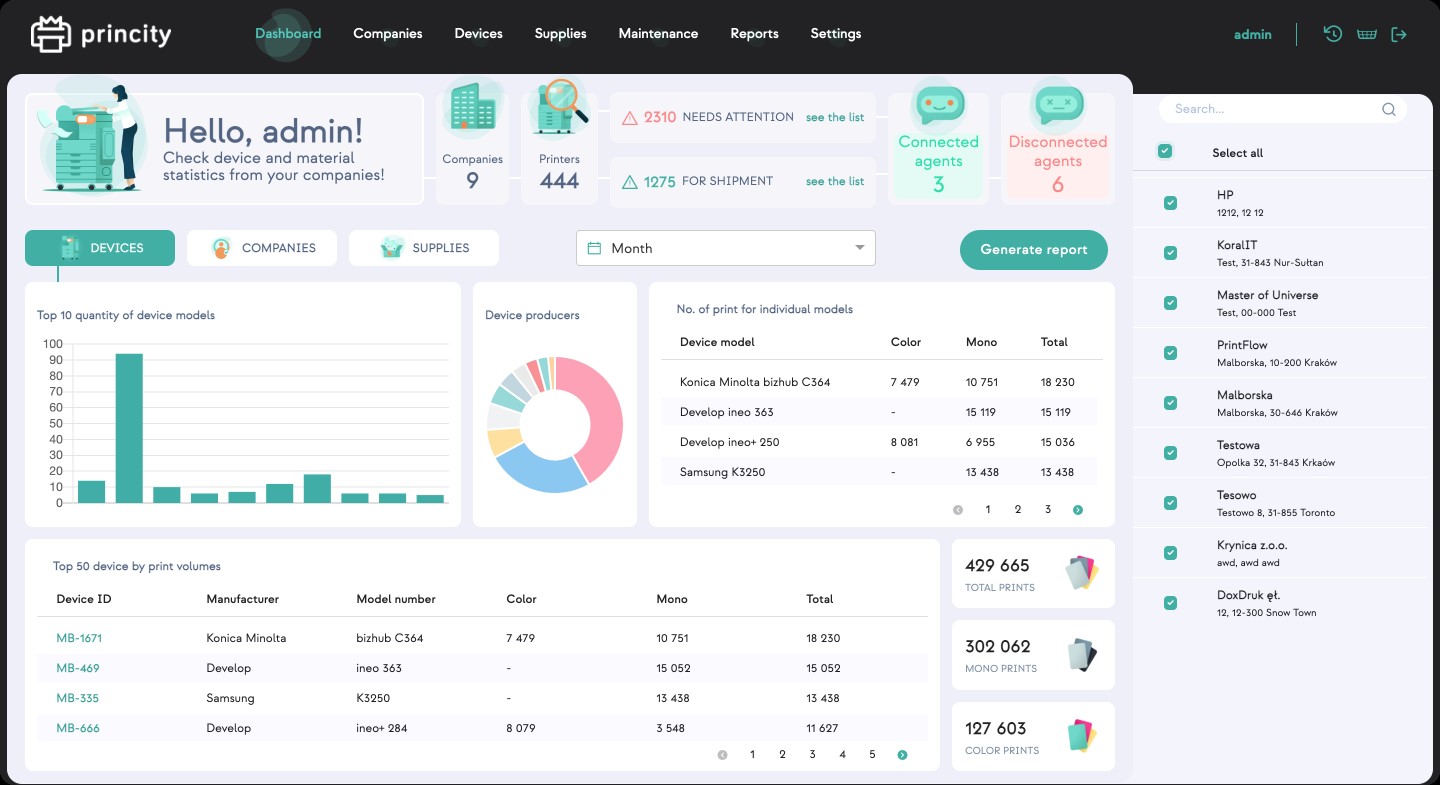Open the Maintenance menu

tap(658, 34)
